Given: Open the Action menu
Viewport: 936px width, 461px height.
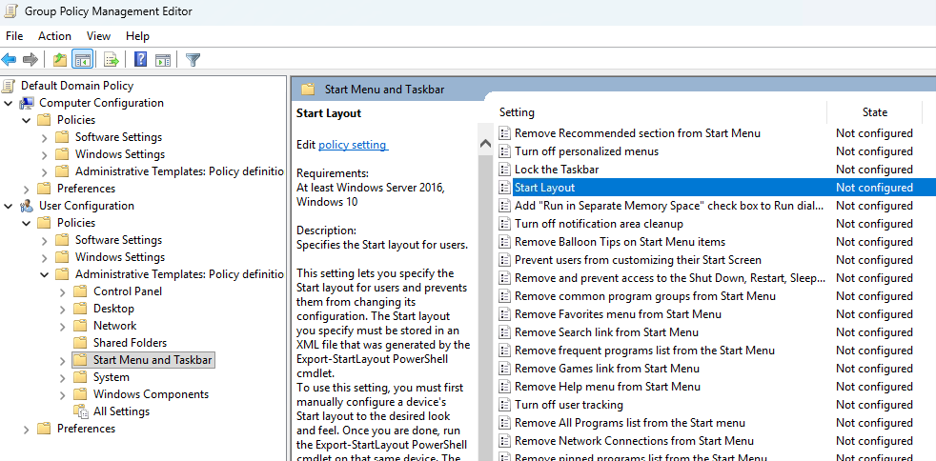Looking at the screenshot, I should 54,36.
